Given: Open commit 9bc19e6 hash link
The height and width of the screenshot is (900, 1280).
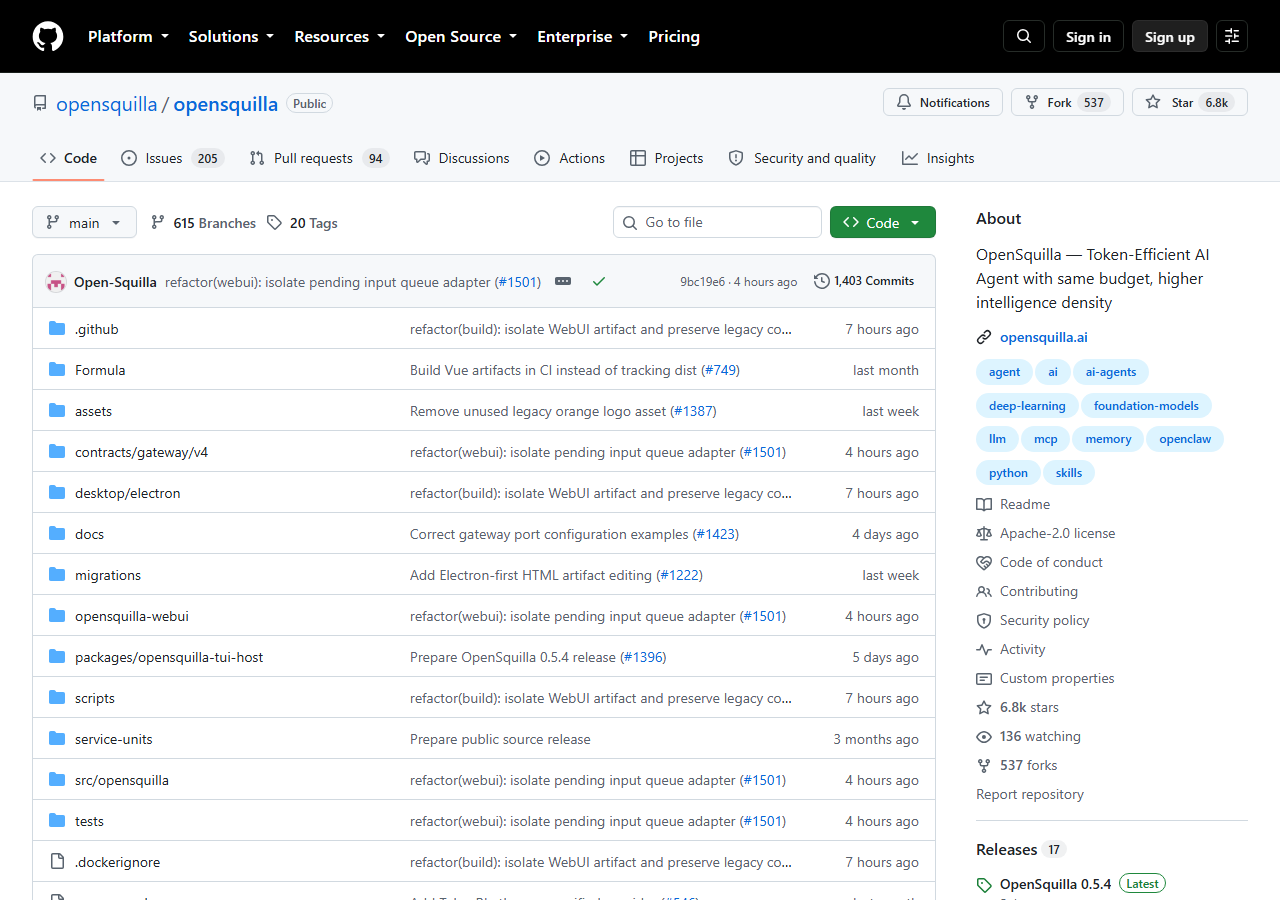Looking at the screenshot, I should [702, 282].
